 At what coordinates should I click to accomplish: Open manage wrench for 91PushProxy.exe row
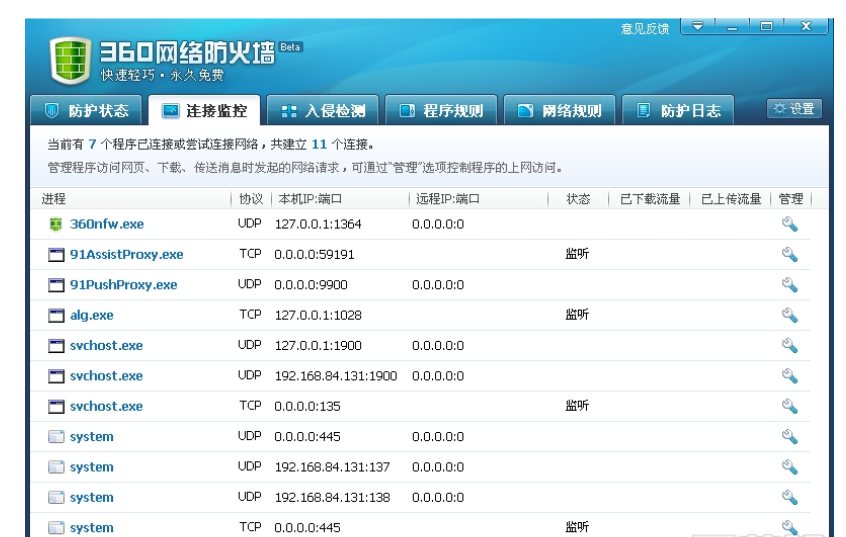click(789, 284)
